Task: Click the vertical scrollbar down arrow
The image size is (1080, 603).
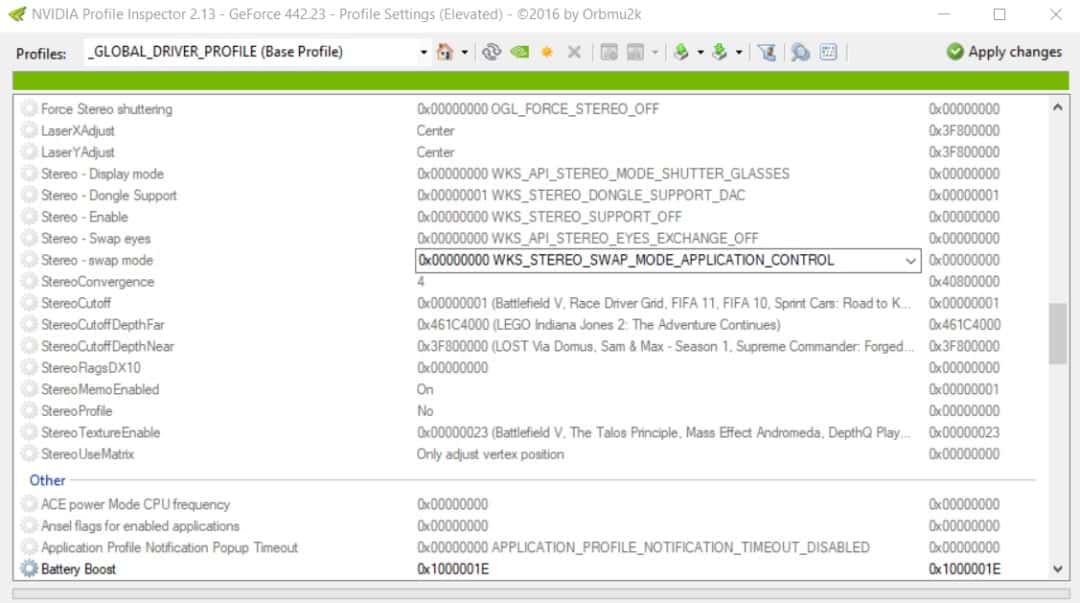Action: [x=1057, y=569]
